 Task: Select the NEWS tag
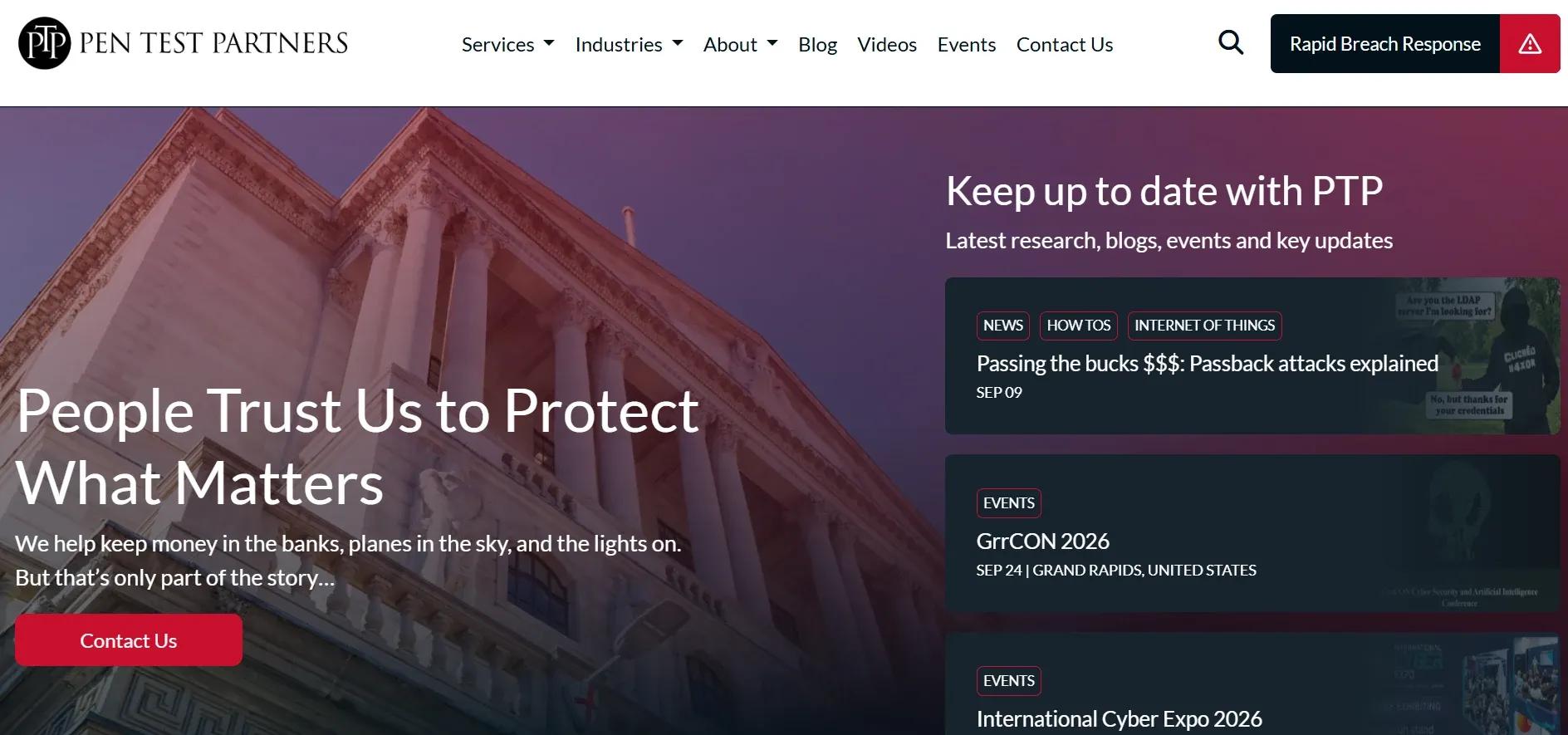tap(1003, 326)
